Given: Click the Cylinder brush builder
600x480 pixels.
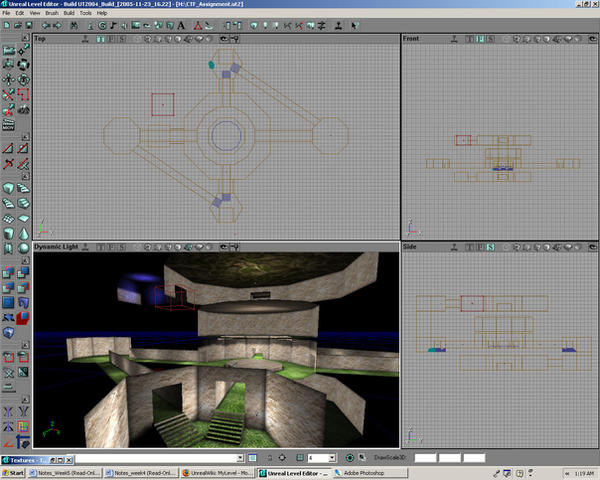Looking at the screenshot, I should [8, 233].
